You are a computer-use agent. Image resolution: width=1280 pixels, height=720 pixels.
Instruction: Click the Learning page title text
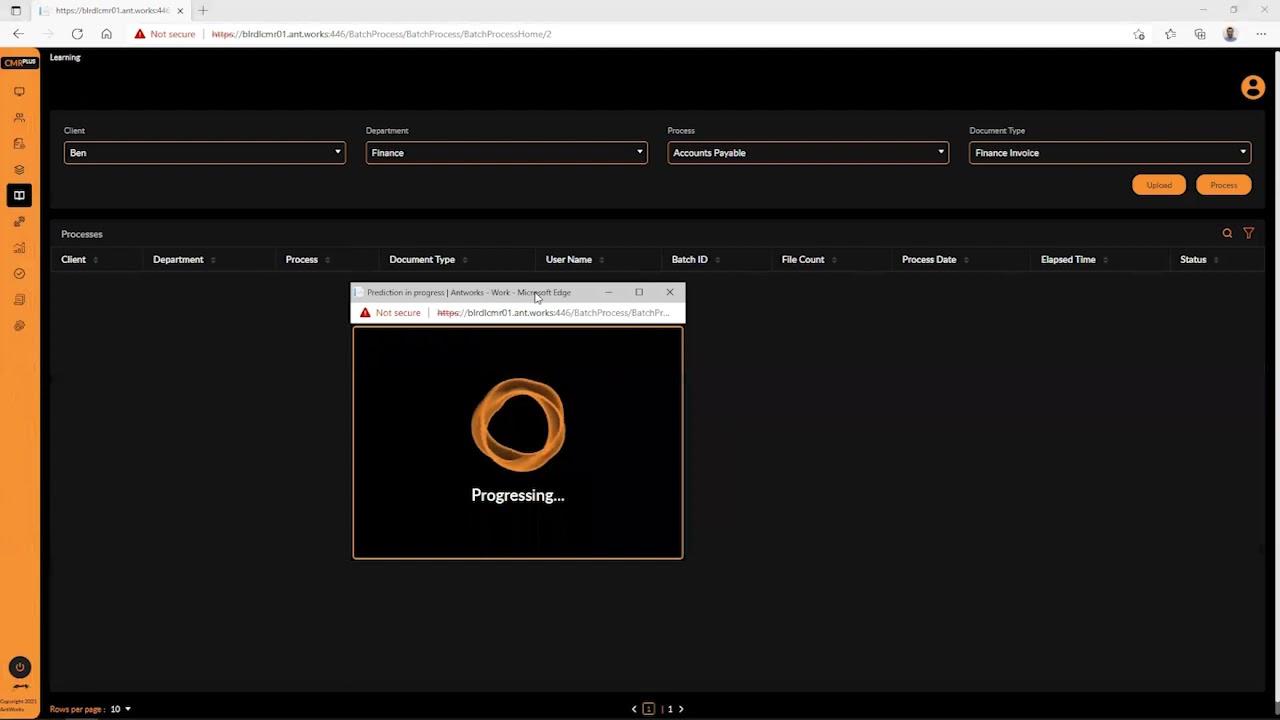[x=65, y=57]
